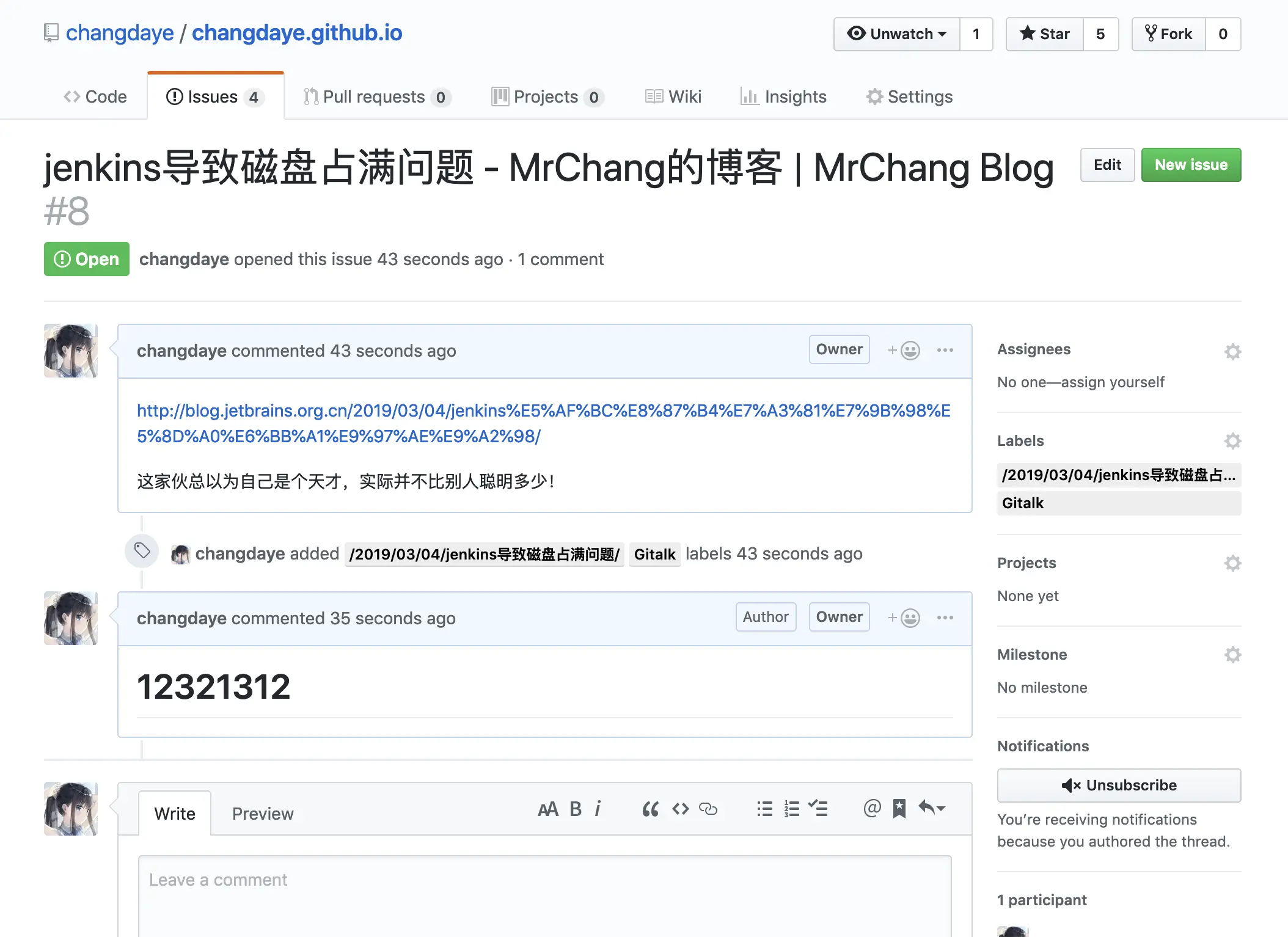Image resolution: width=1288 pixels, height=937 pixels.
Task: Switch to the Preview tab
Action: tap(263, 814)
